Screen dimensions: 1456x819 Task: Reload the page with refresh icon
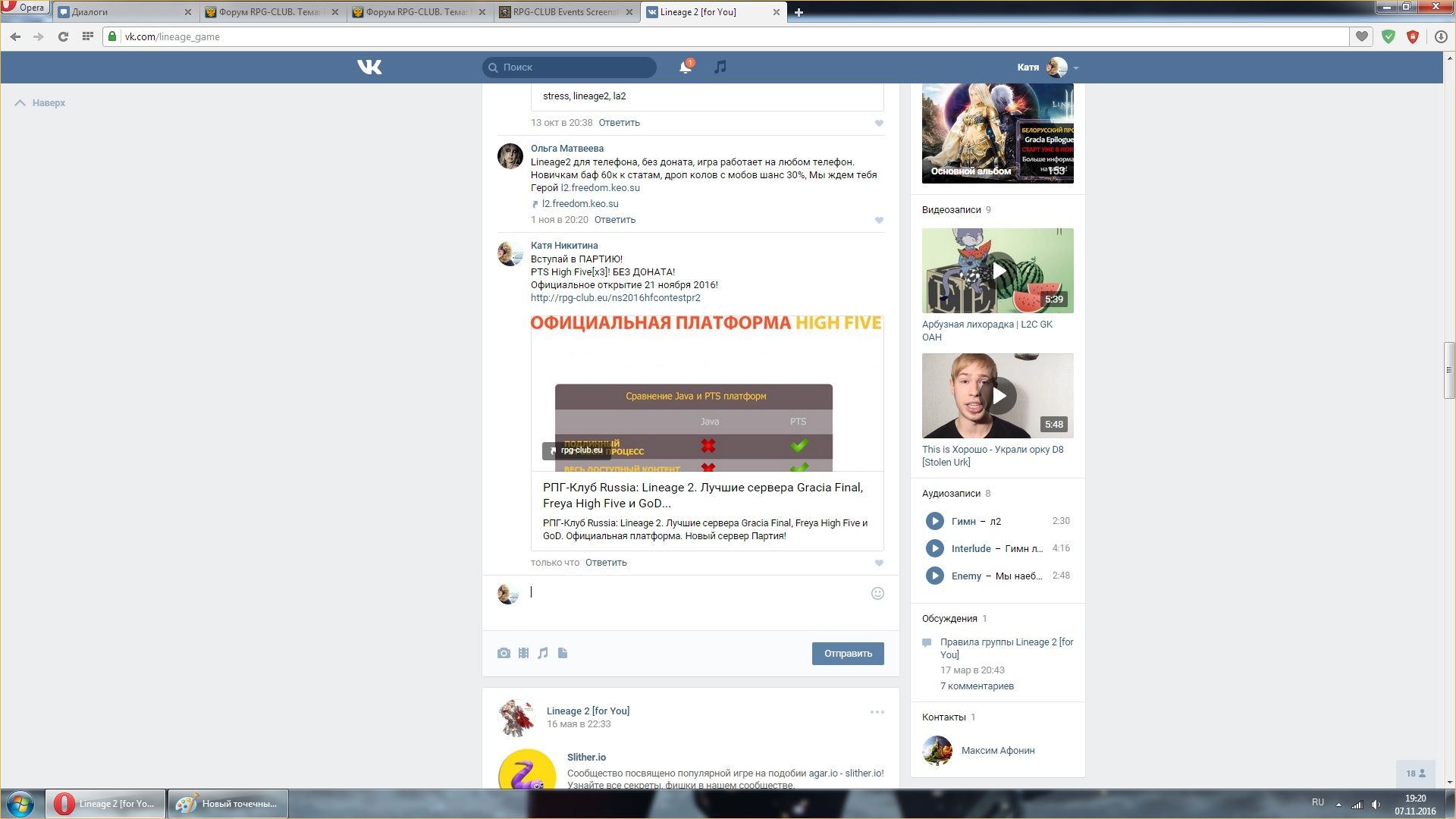click(x=63, y=36)
